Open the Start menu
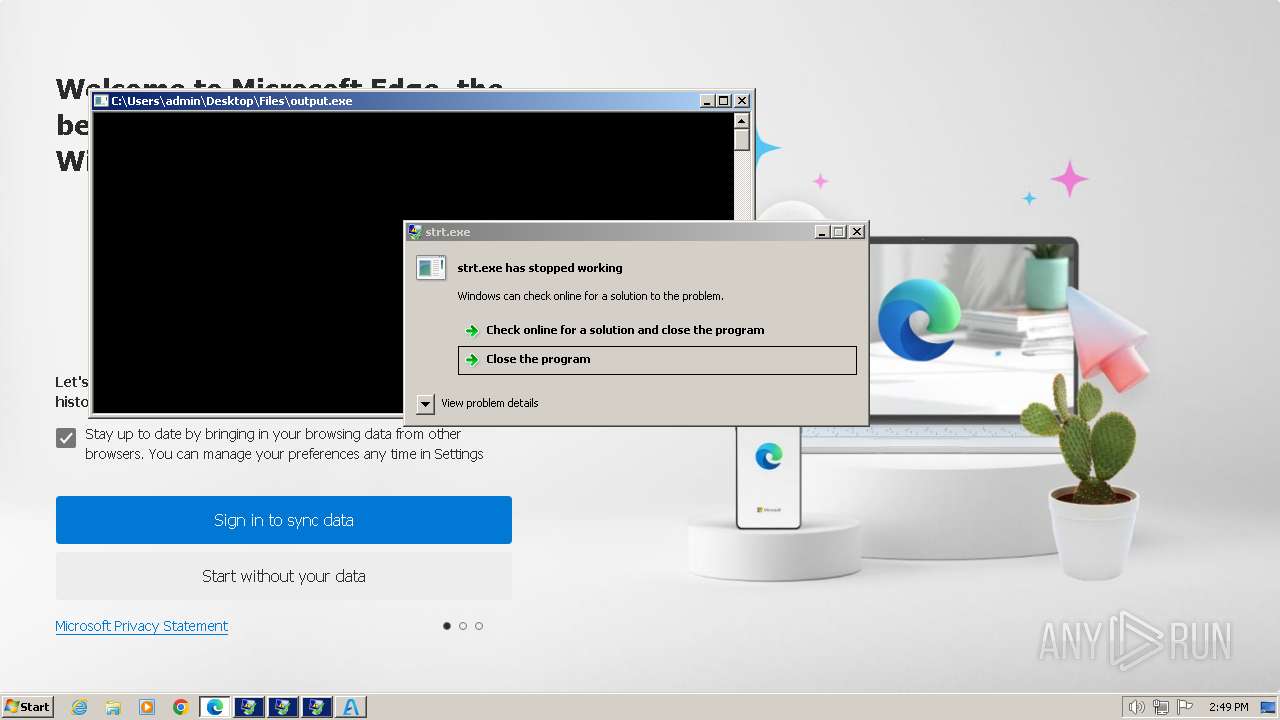1280x720 pixels. 27,707
